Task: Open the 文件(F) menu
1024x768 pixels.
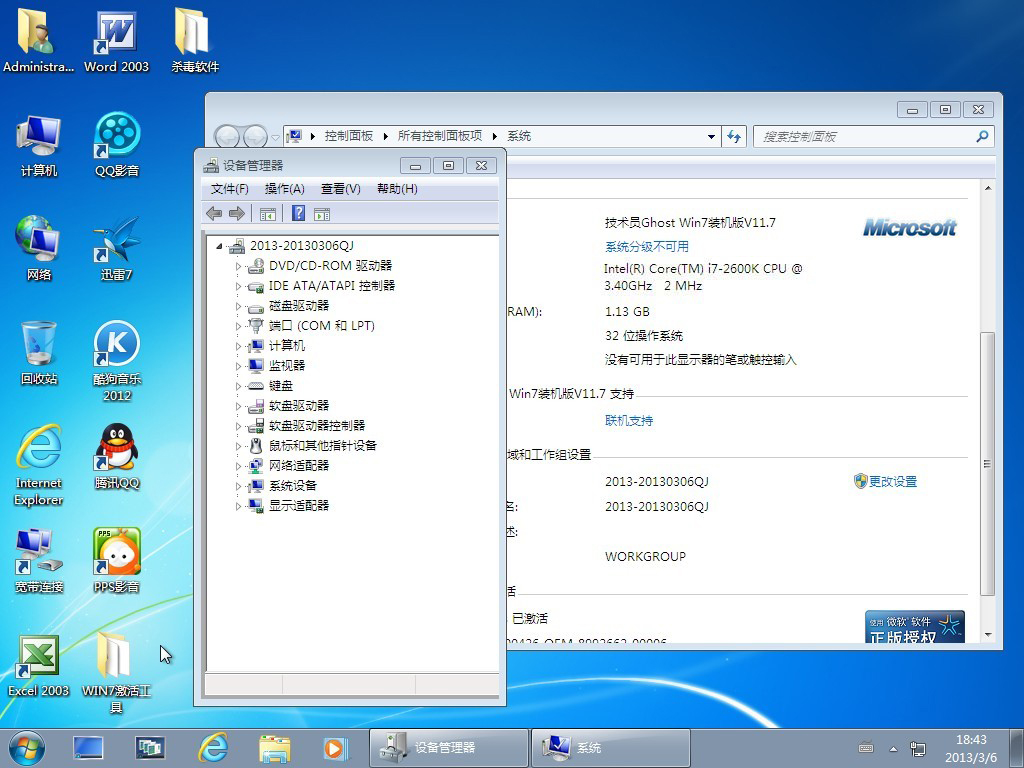Action: pyautogui.click(x=230, y=189)
